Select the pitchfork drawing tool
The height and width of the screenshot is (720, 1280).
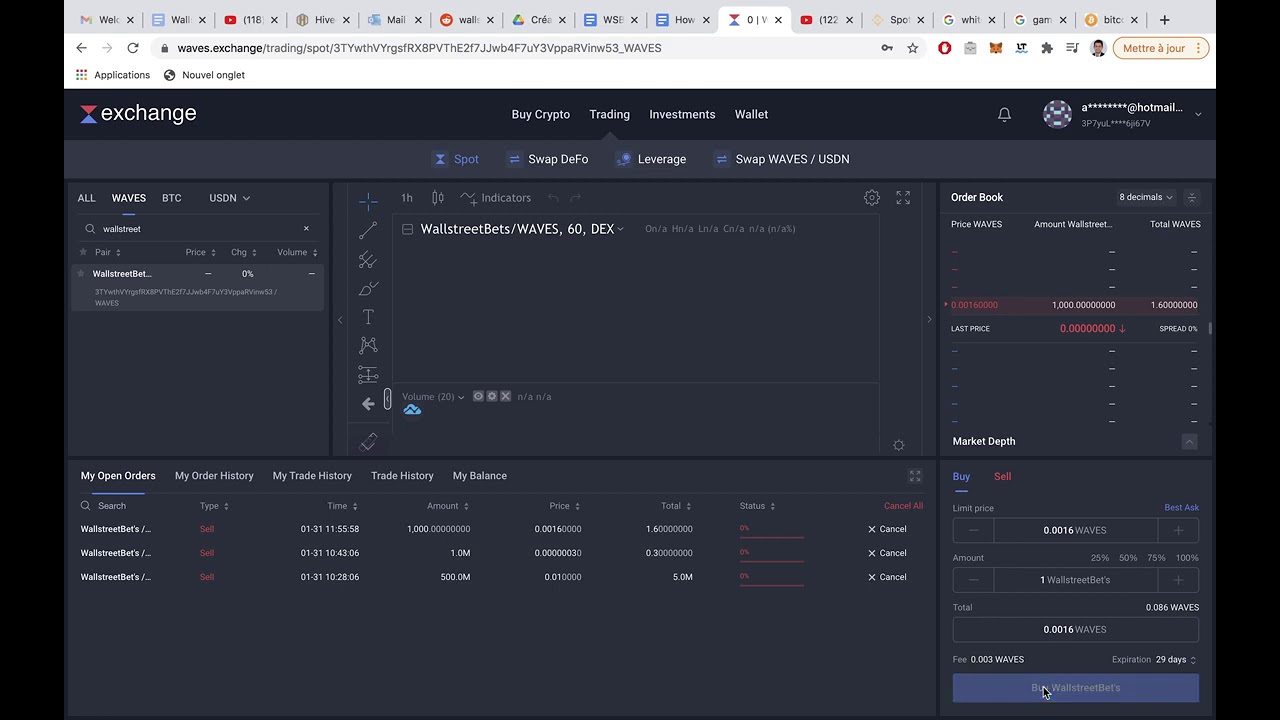pos(368,260)
